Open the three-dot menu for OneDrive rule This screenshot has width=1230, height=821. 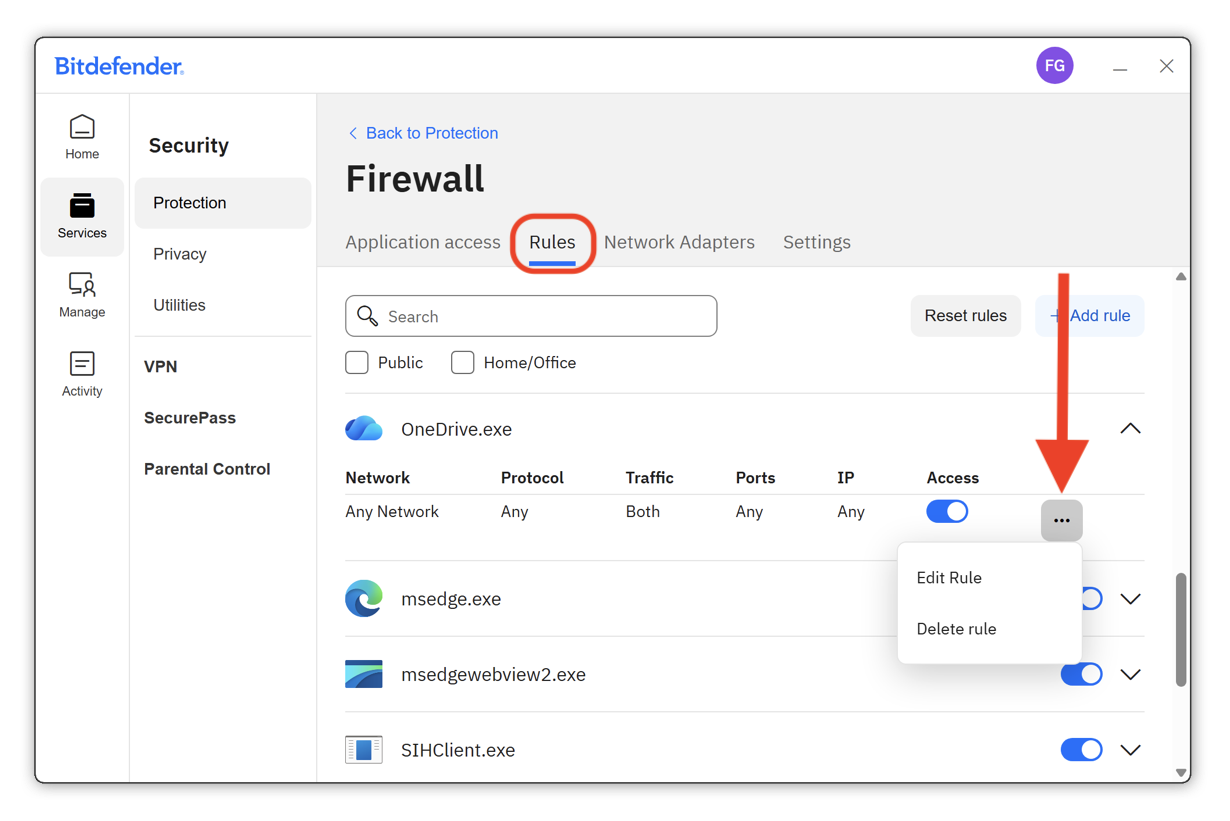(1061, 520)
